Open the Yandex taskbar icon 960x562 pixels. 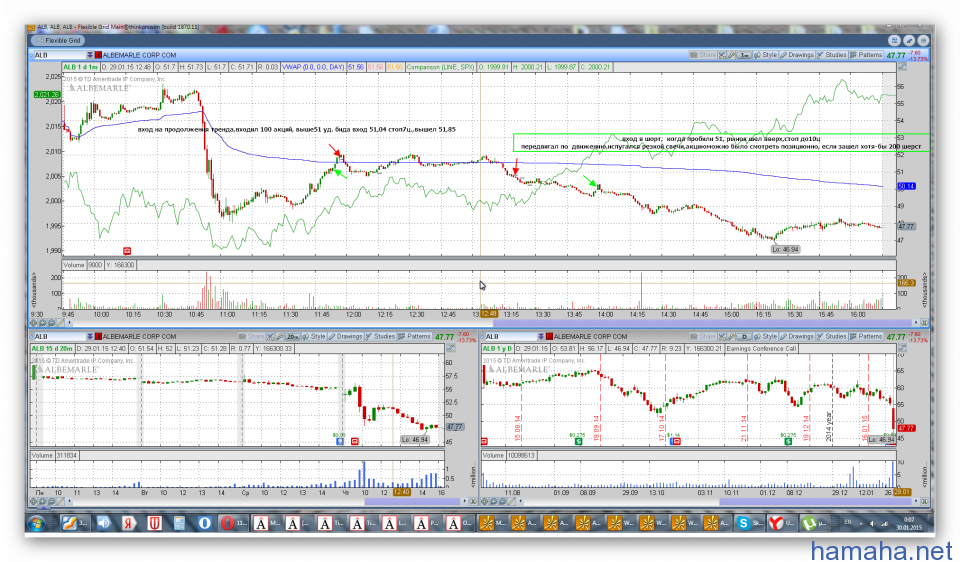pos(128,523)
